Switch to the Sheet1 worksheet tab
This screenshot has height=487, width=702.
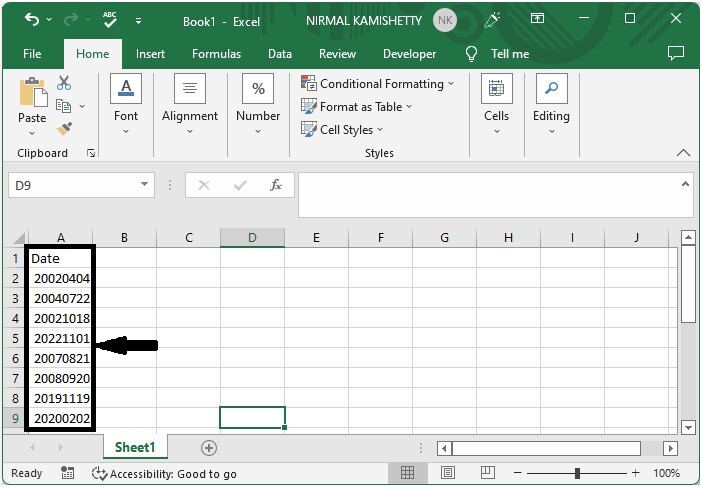135,447
